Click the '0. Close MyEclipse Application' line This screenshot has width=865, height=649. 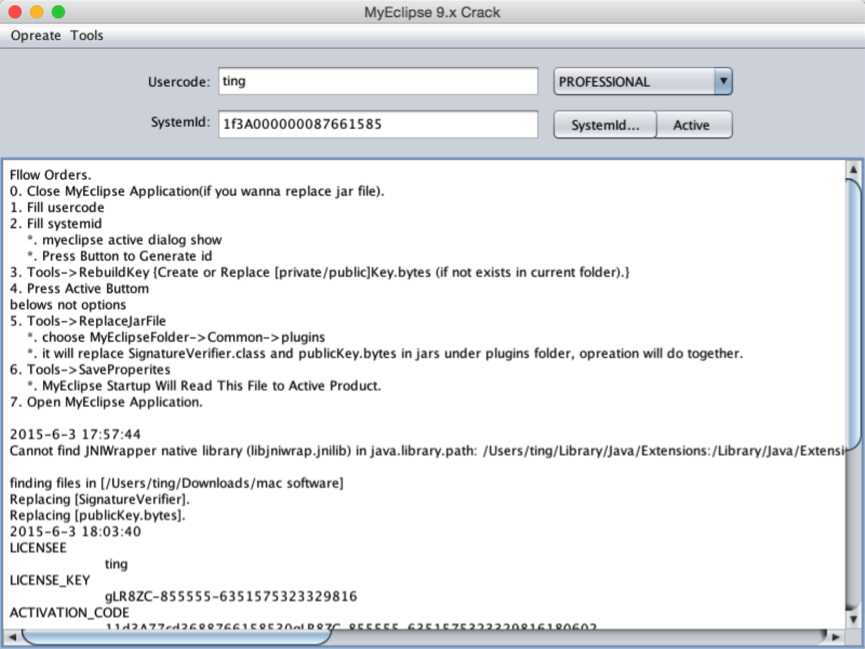(197, 191)
